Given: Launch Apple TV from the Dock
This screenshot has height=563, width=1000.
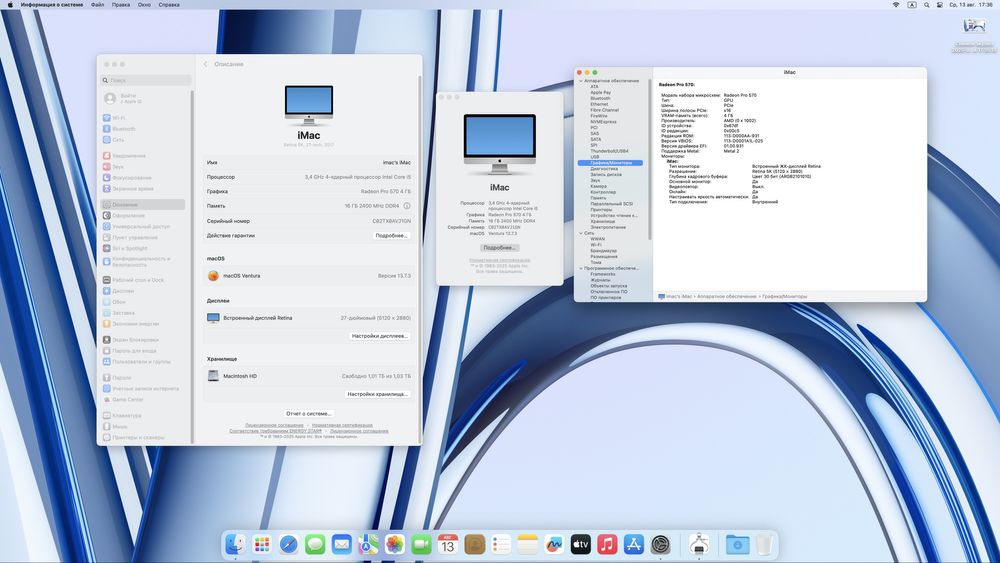Looking at the screenshot, I should (580, 545).
